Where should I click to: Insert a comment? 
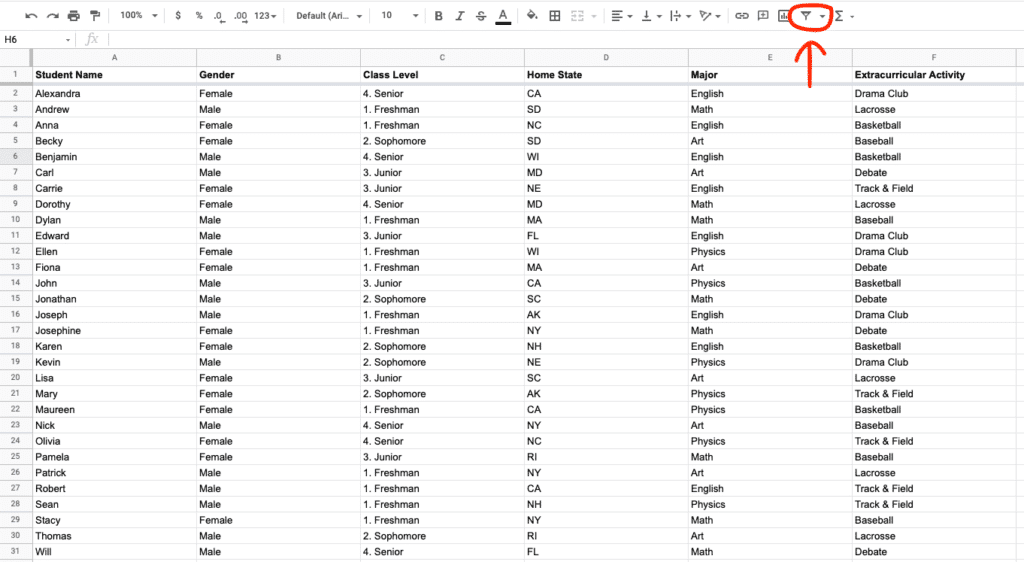coord(763,16)
